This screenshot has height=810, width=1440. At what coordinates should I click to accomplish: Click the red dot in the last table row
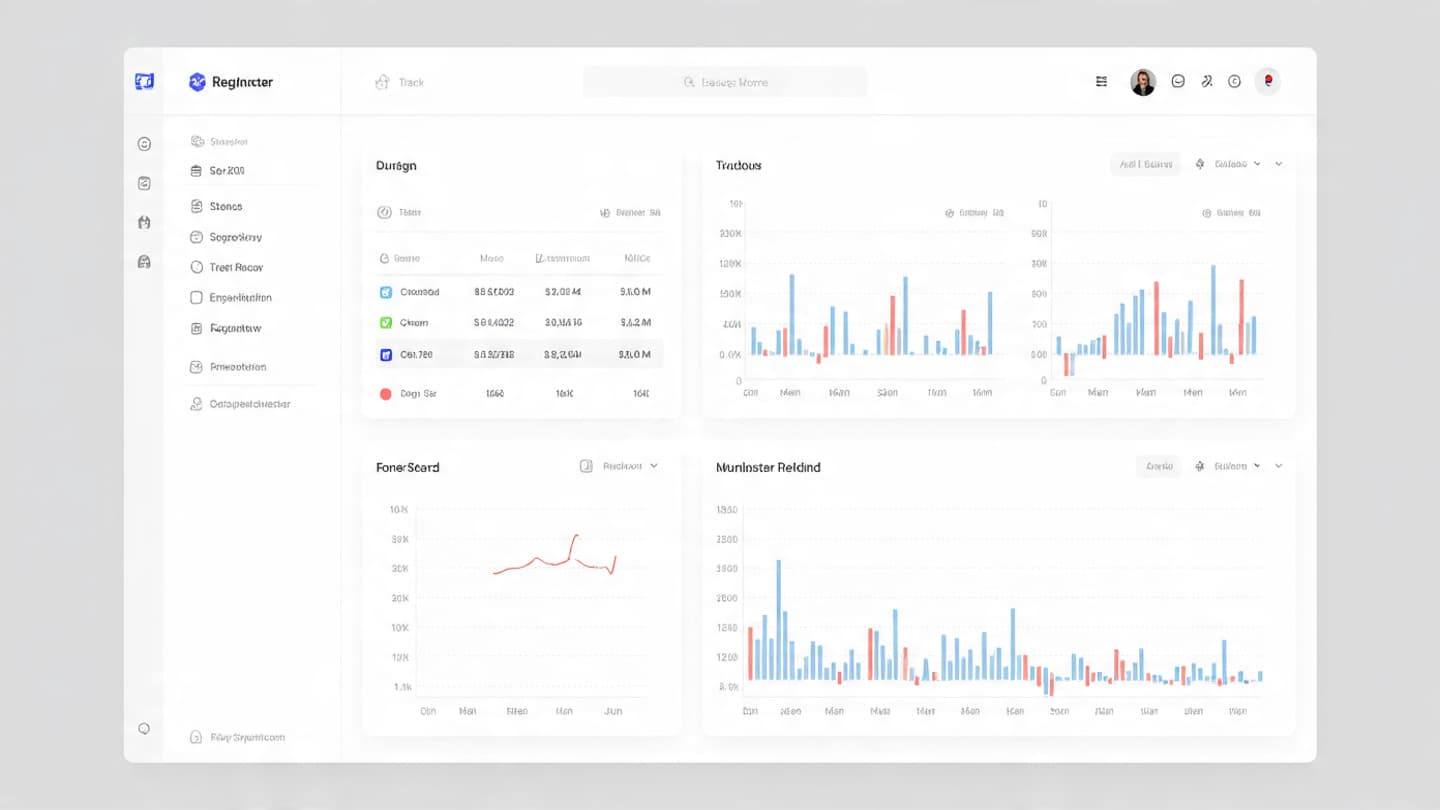(386, 394)
